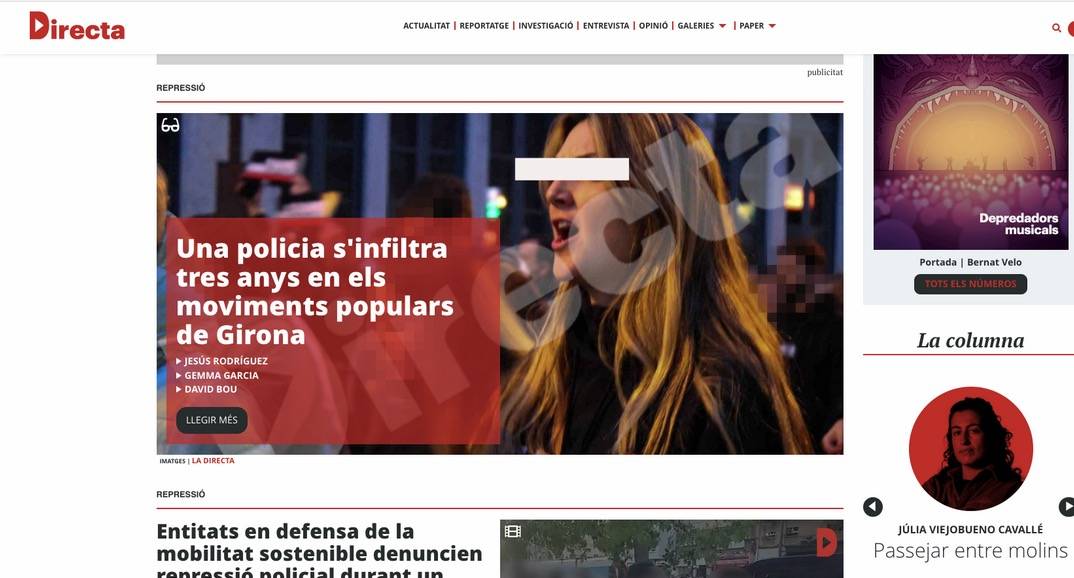Viewport: 1074px width, 578px height.
Task: Open the Júlia Viejobueno Cavallé author name
Action: pos(970,529)
